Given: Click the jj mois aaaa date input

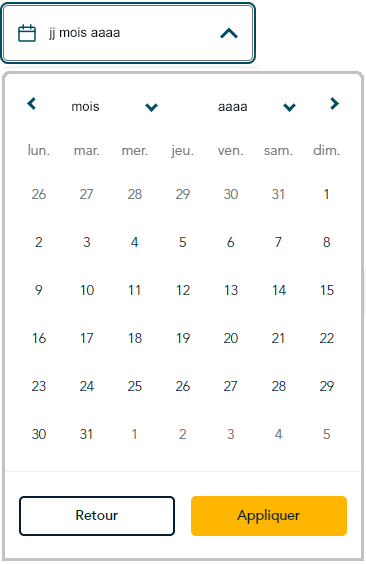Looking at the screenshot, I should click(x=128, y=33).
